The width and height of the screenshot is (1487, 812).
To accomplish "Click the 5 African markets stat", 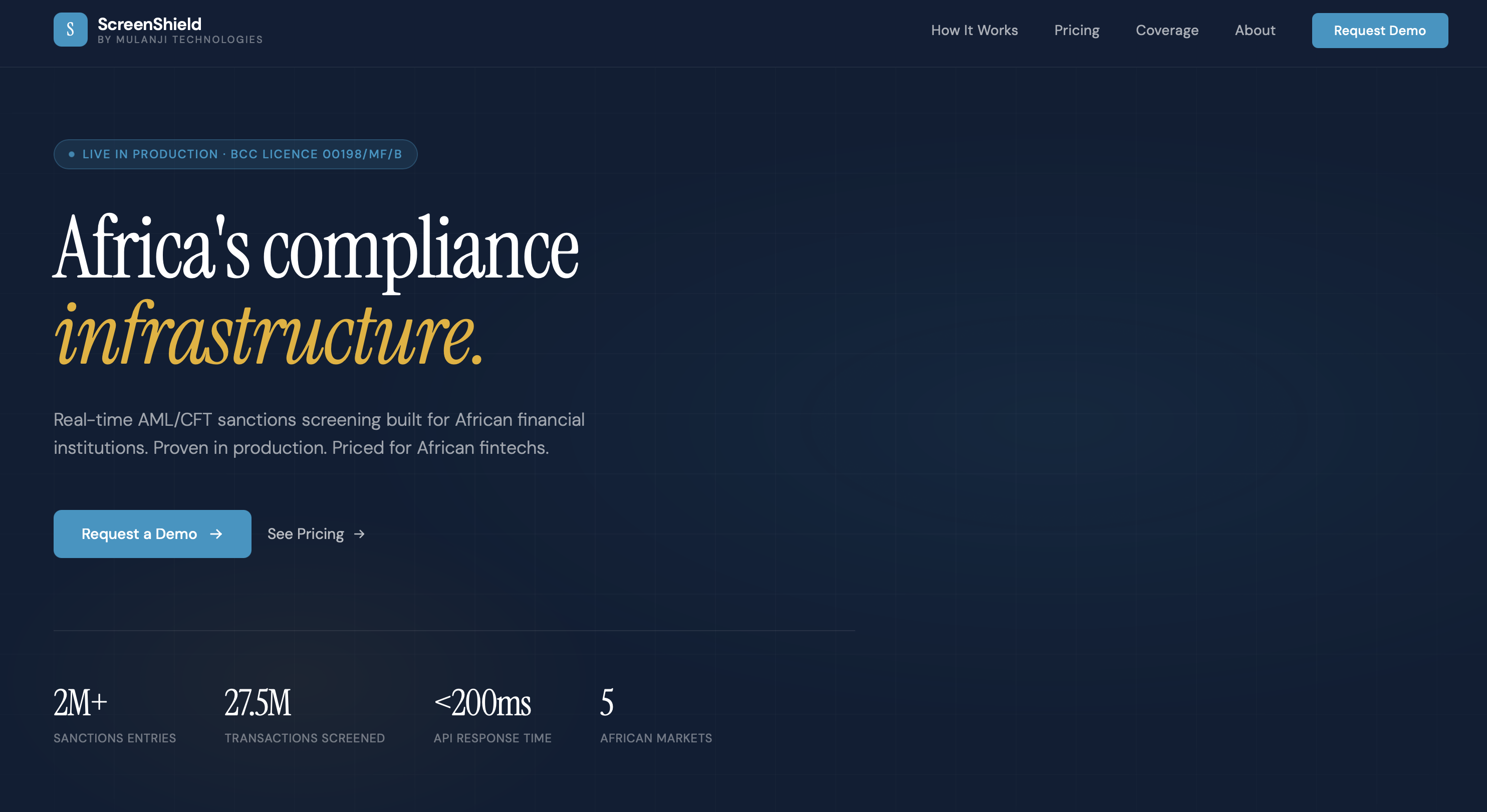I will click(607, 703).
